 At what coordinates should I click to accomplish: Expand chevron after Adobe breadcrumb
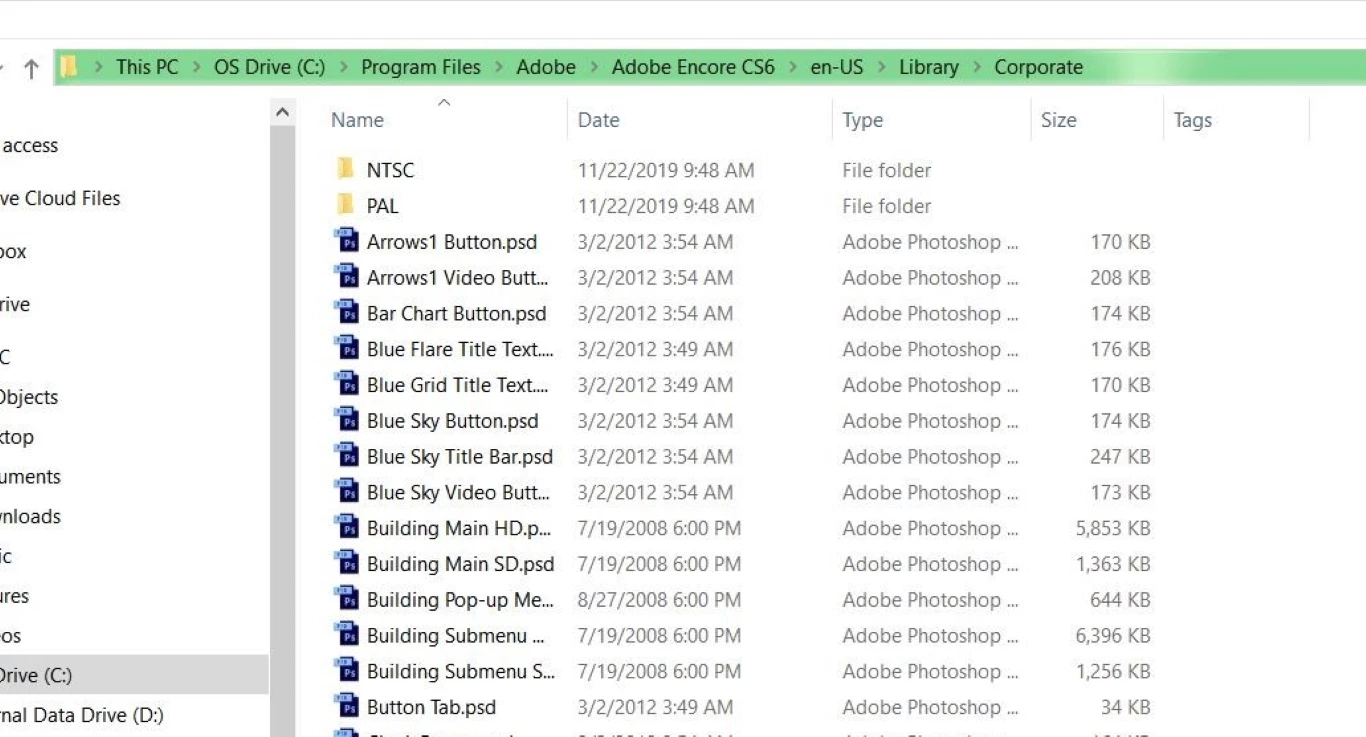[594, 67]
